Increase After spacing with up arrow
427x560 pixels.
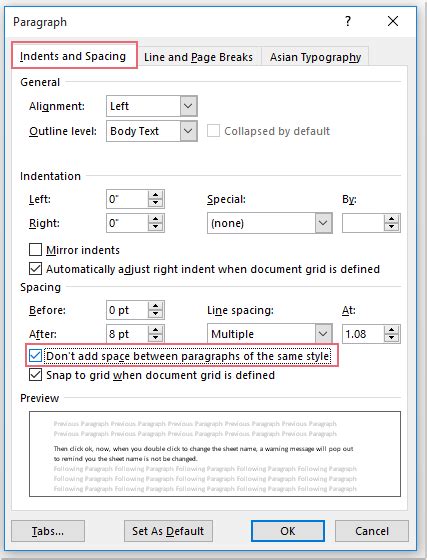coord(156,330)
